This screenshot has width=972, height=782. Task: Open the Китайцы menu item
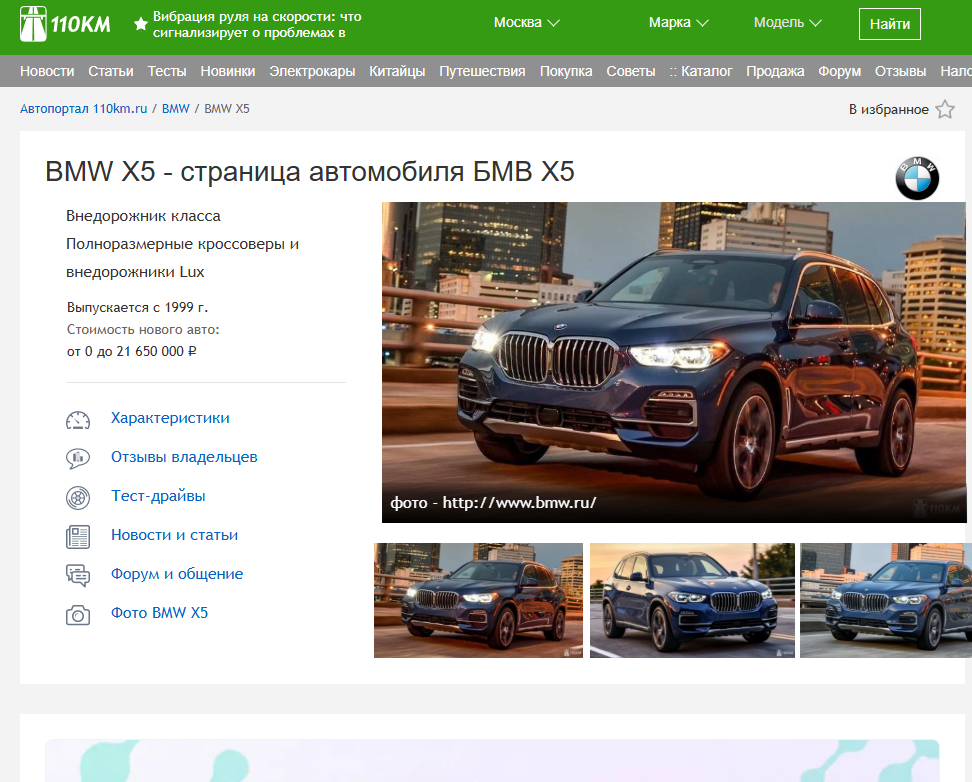click(x=397, y=71)
